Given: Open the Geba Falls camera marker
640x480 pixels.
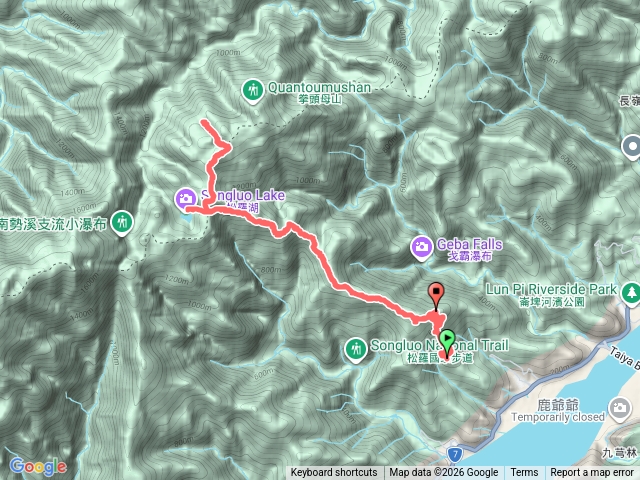Looking at the screenshot, I should click(x=422, y=247).
